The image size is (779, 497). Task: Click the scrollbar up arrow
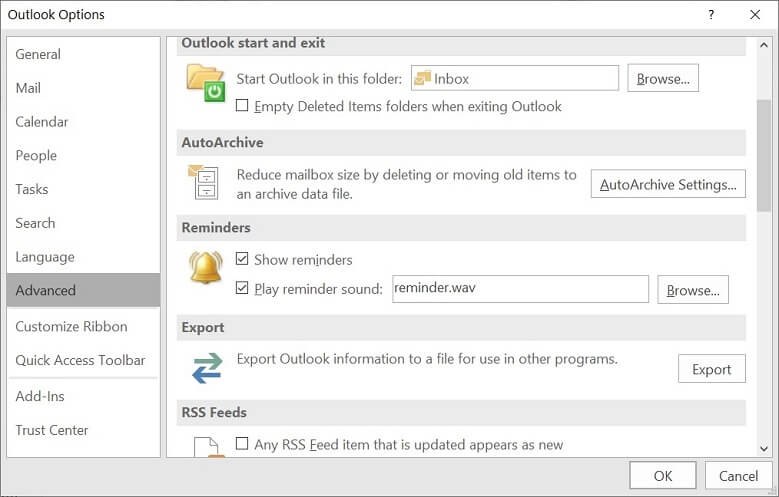(764, 45)
